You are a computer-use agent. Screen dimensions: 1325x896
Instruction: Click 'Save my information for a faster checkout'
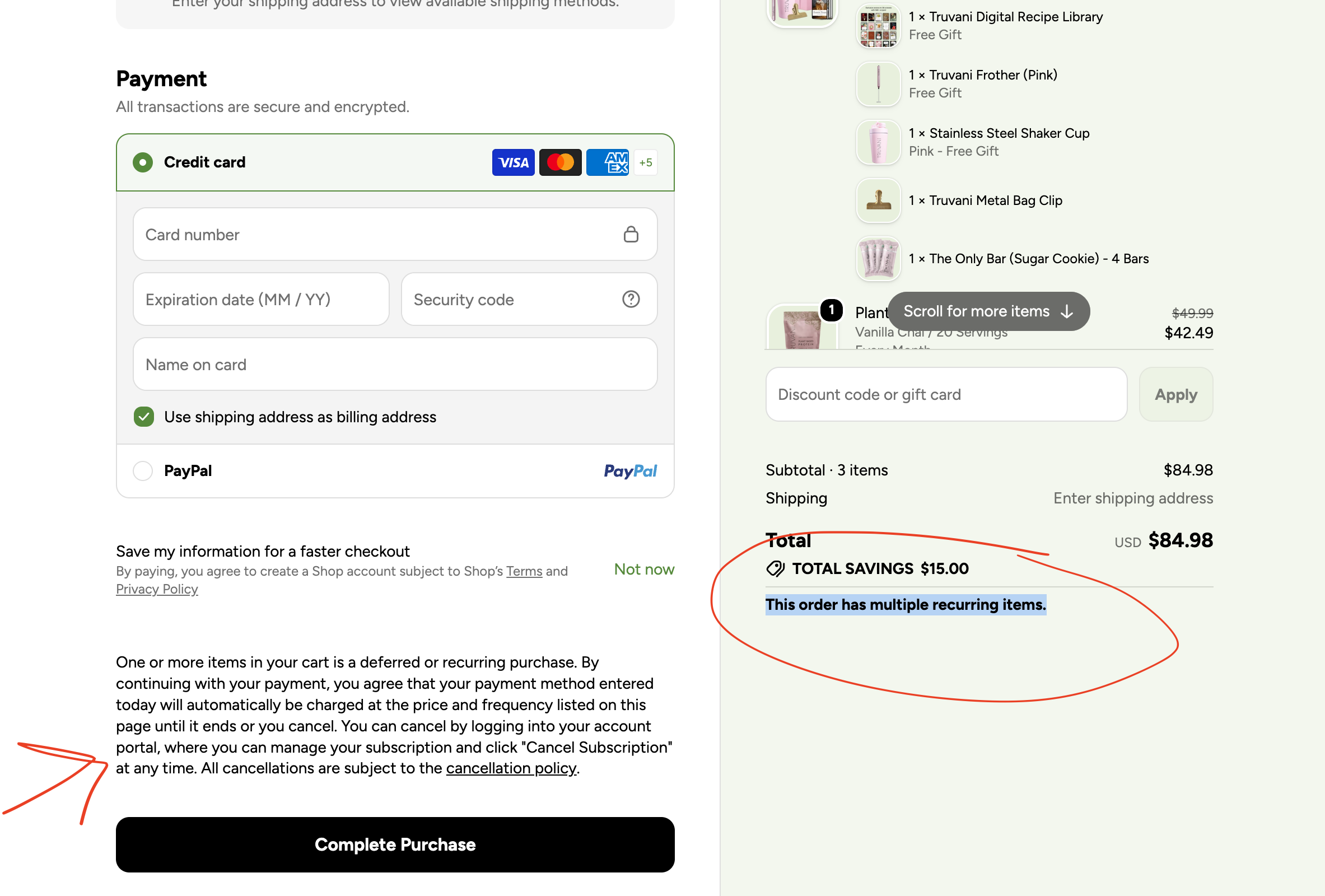click(263, 551)
